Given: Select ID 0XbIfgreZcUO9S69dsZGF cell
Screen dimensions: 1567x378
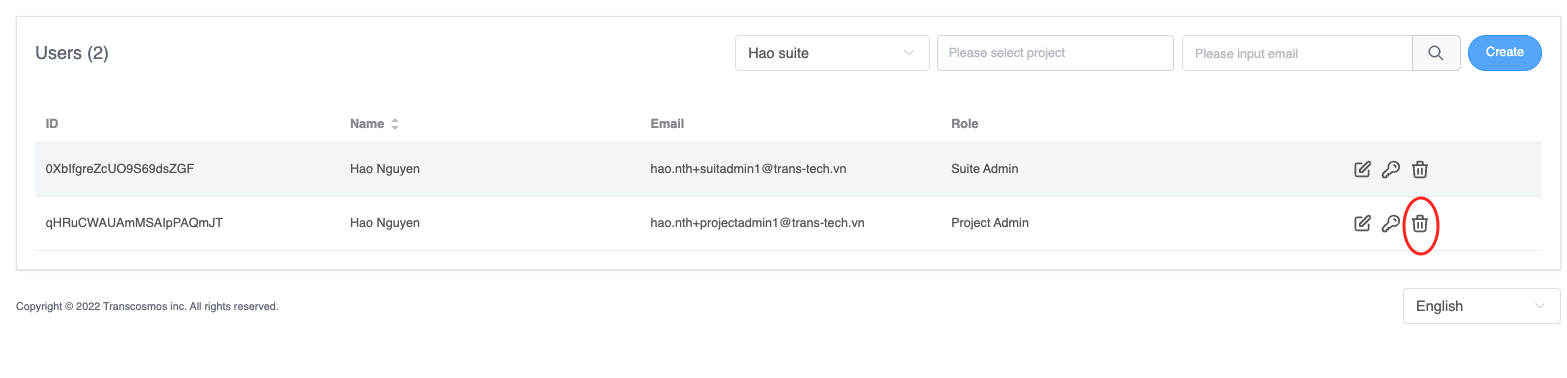Looking at the screenshot, I should pos(120,169).
